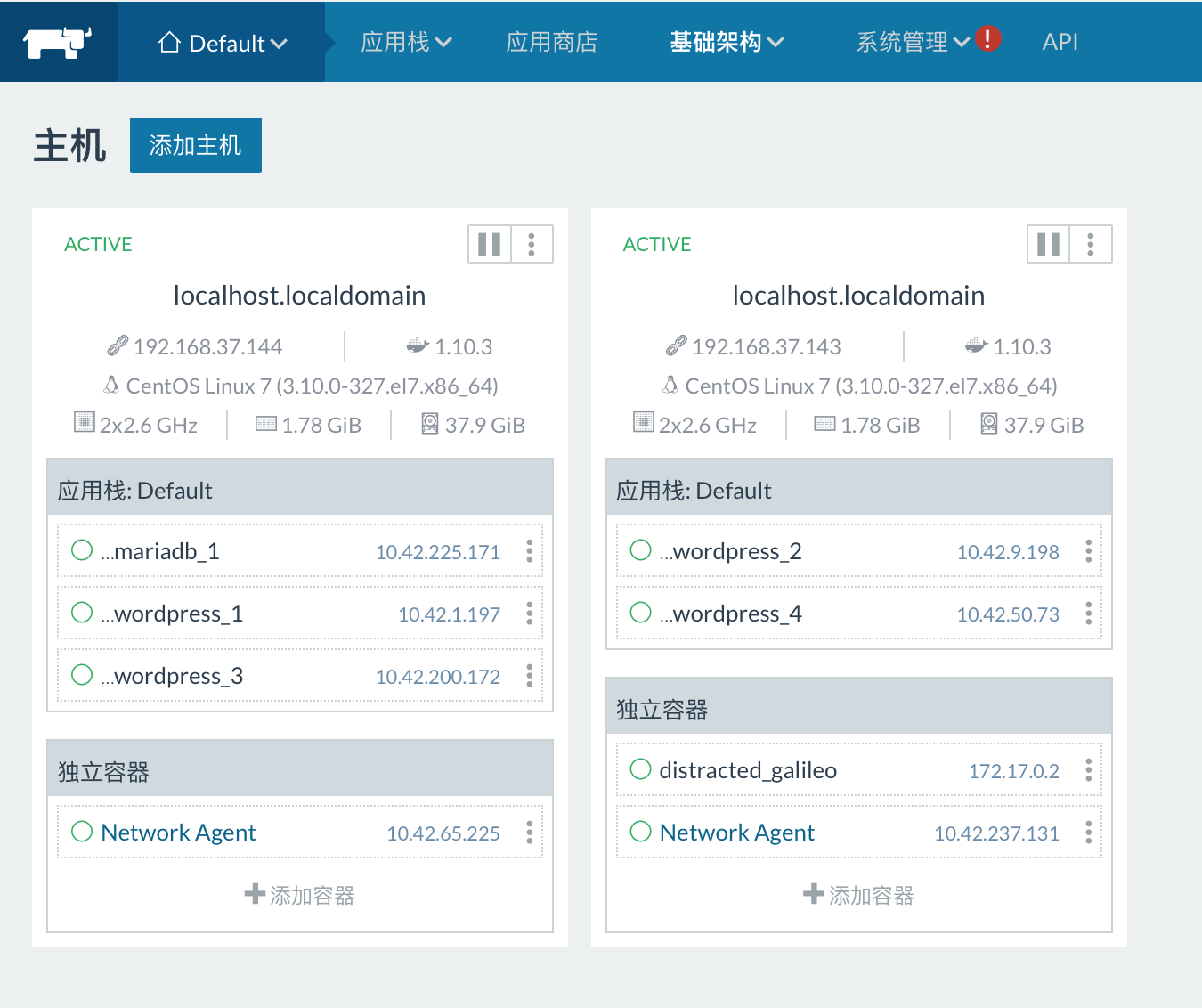1202x1008 pixels.
Task: Open actions menu for host 192.168.37.144
Action: pyautogui.click(x=532, y=244)
